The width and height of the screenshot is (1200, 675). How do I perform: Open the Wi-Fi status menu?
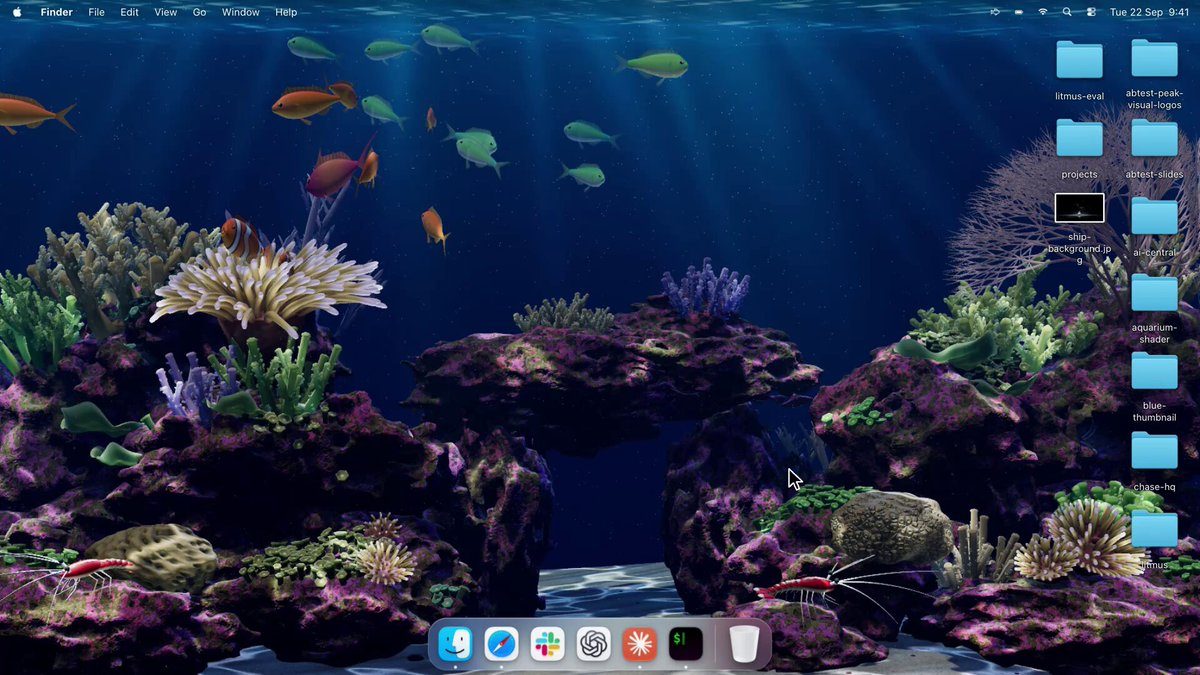pyautogui.click(x=1043, y=12)
